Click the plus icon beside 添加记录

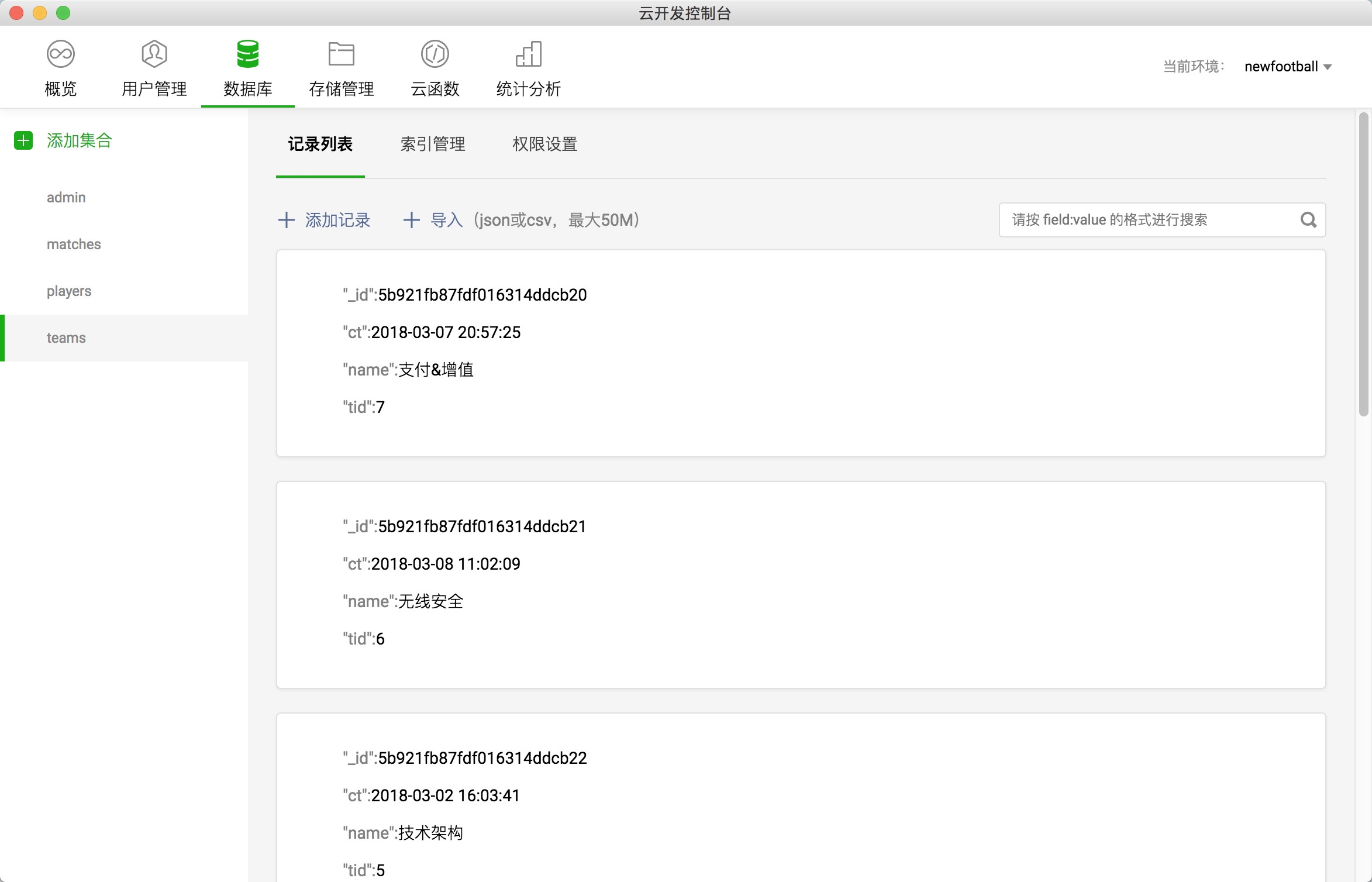(286, 220)
